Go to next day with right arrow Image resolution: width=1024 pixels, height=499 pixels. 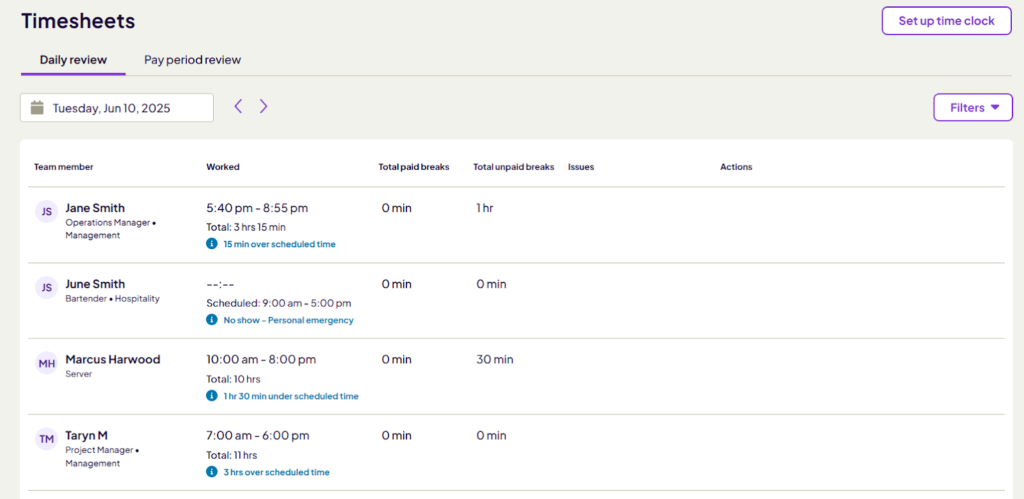coord(263,106)
